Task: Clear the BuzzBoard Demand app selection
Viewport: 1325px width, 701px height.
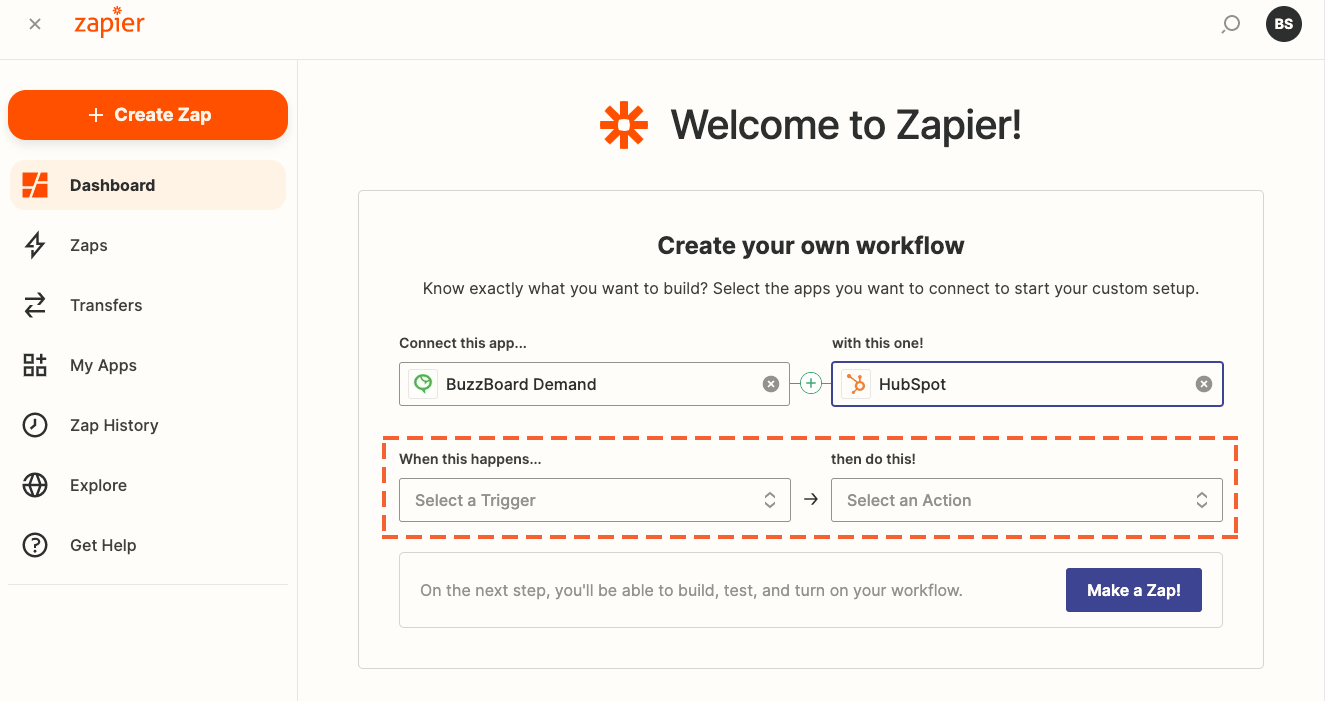Action: click(771, 384)
